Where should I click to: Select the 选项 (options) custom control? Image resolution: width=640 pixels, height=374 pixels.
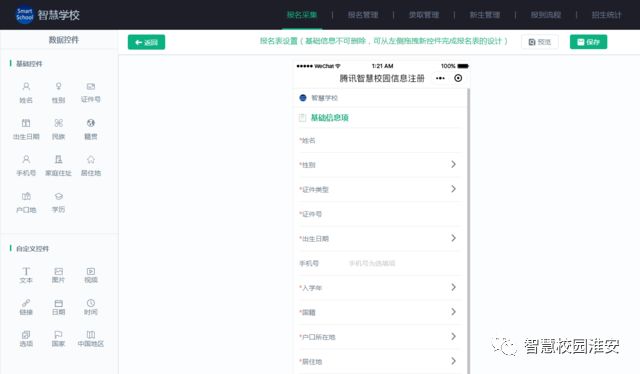[x=26, y=338]
